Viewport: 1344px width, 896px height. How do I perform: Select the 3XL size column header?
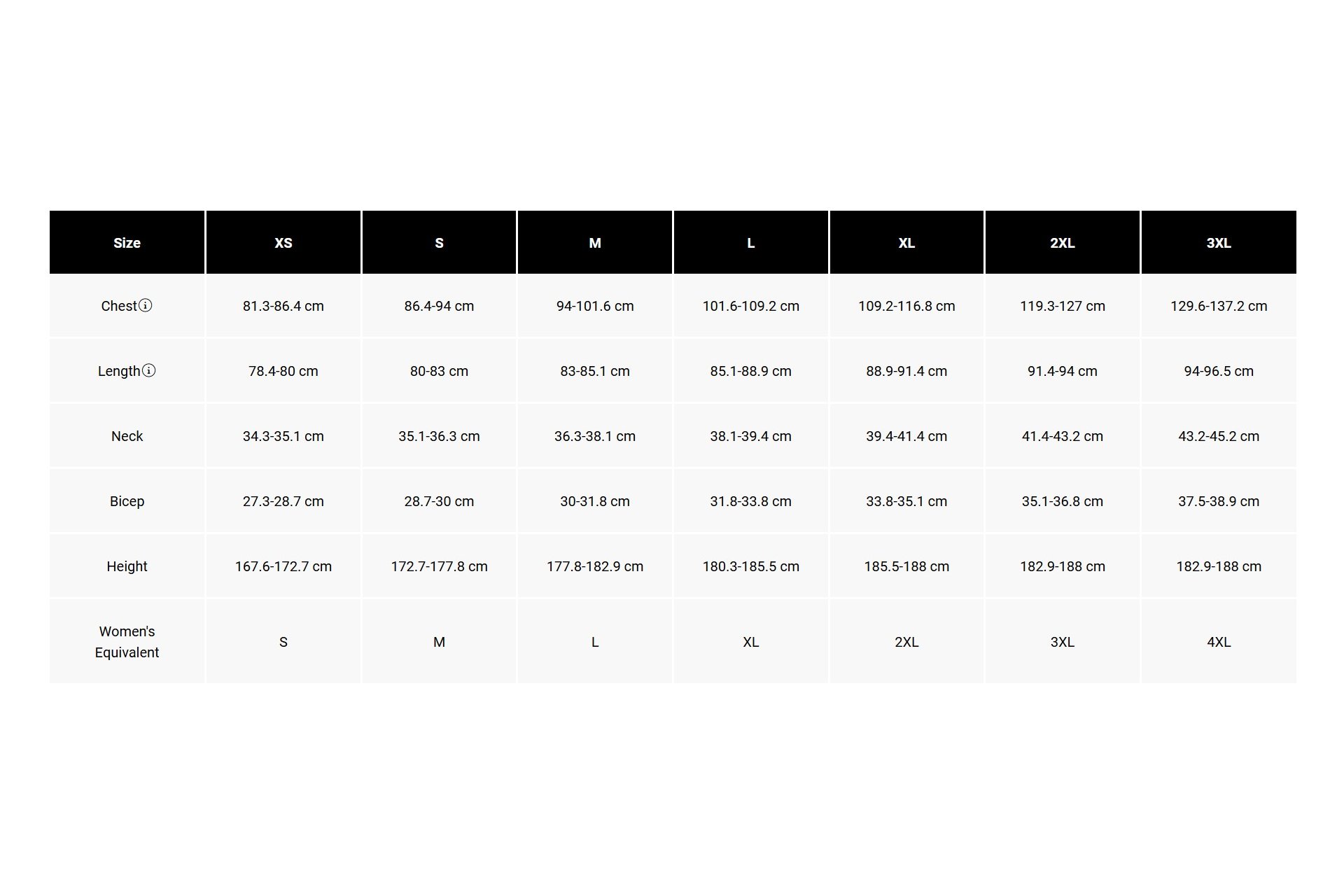pyautogui.click(x=1219, y=242)
